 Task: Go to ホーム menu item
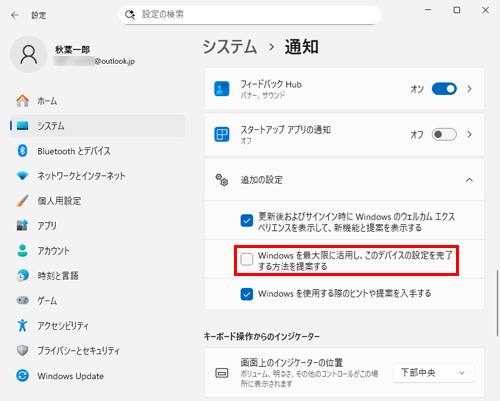point(47,101)
